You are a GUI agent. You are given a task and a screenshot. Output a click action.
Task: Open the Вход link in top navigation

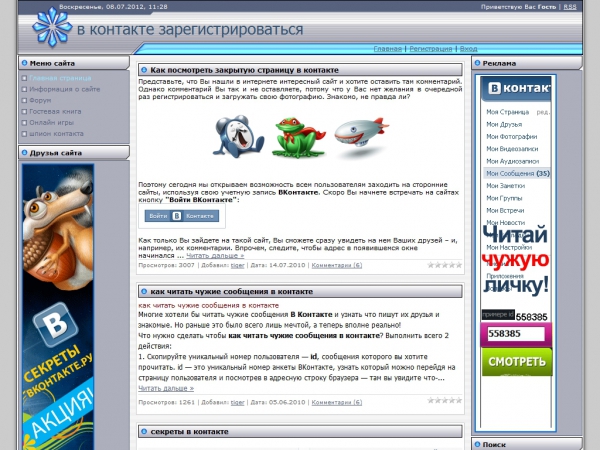pos(468,49)
